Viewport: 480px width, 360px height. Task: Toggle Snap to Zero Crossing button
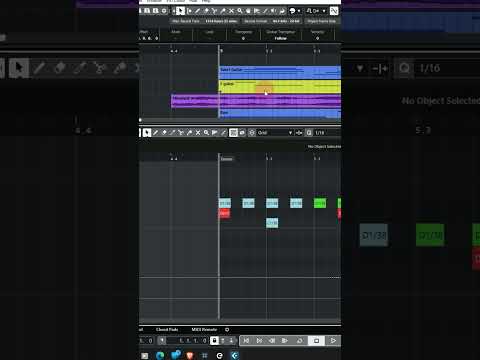pos(334,11)
